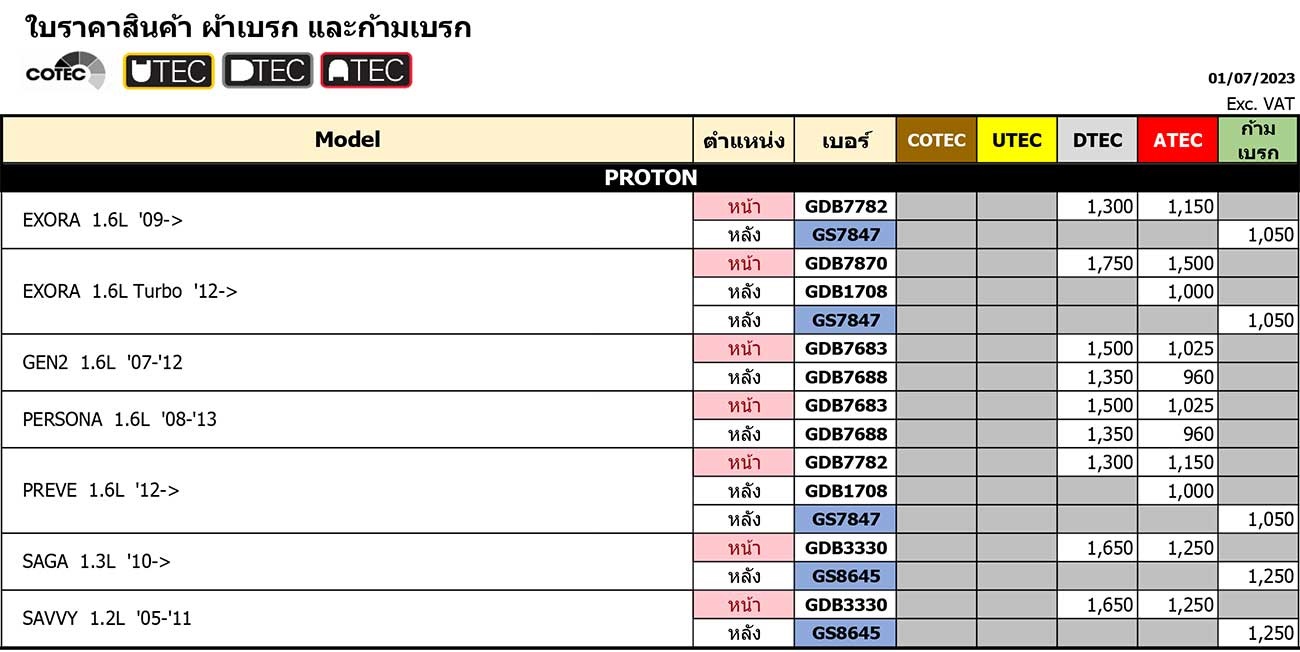Select the red ATEC column header

1178,140
